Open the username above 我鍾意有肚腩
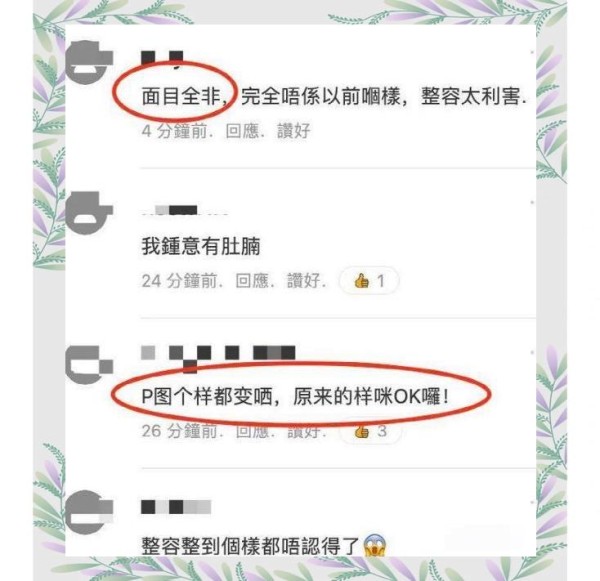600x581 pixels. (184, 210)
